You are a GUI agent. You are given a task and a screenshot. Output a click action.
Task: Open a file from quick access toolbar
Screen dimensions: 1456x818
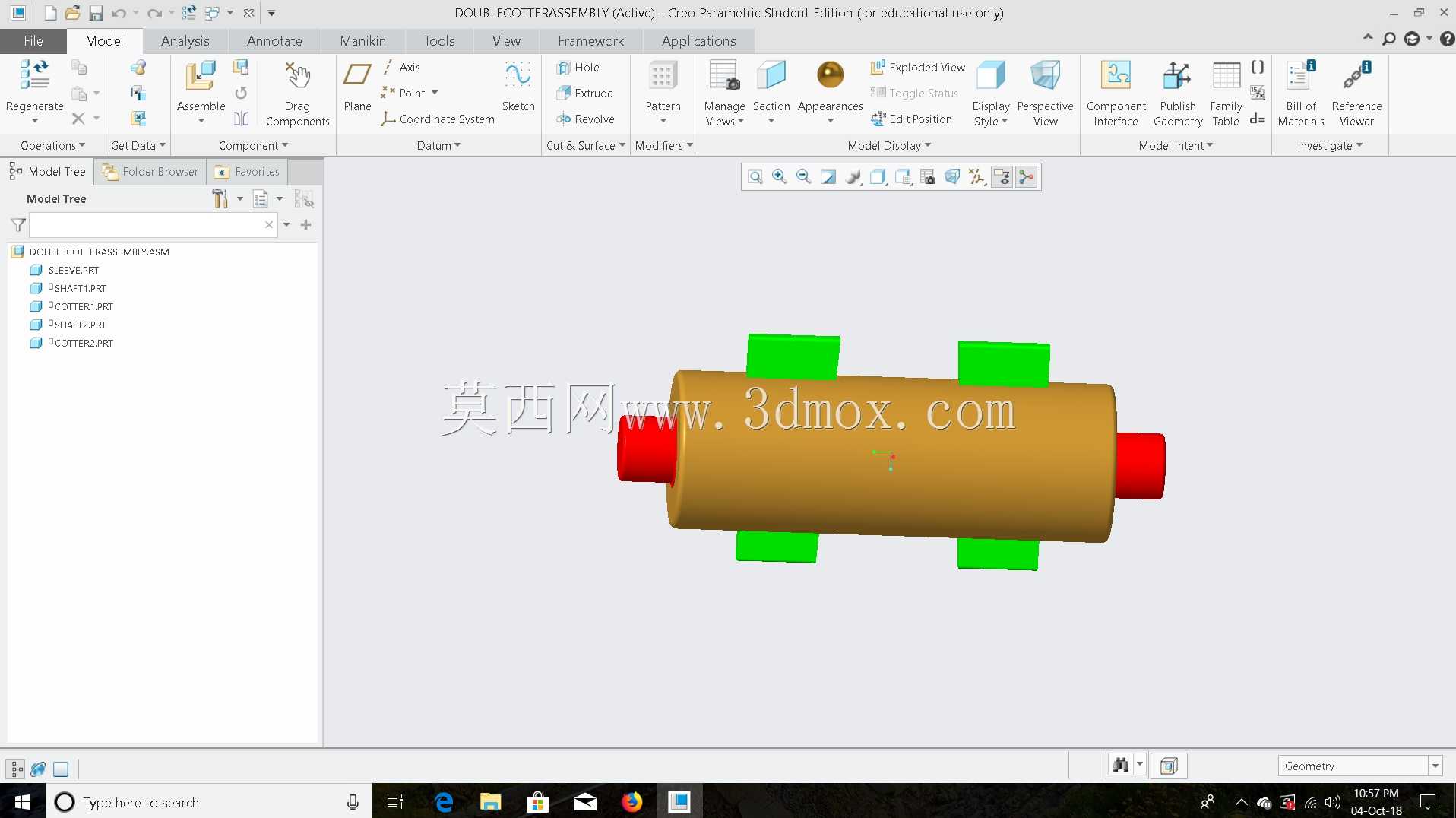click(x=73, y=13)
